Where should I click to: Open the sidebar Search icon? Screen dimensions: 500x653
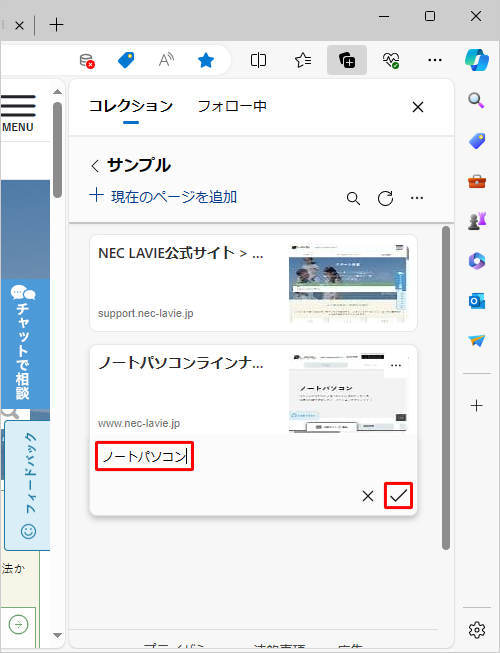coord(476,100)
